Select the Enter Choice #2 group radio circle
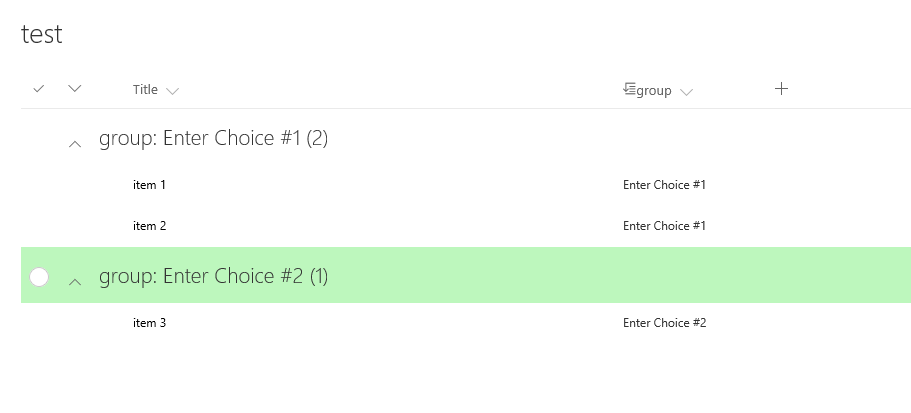This screenshot has width=911, height=413. [x=39, y=277]
